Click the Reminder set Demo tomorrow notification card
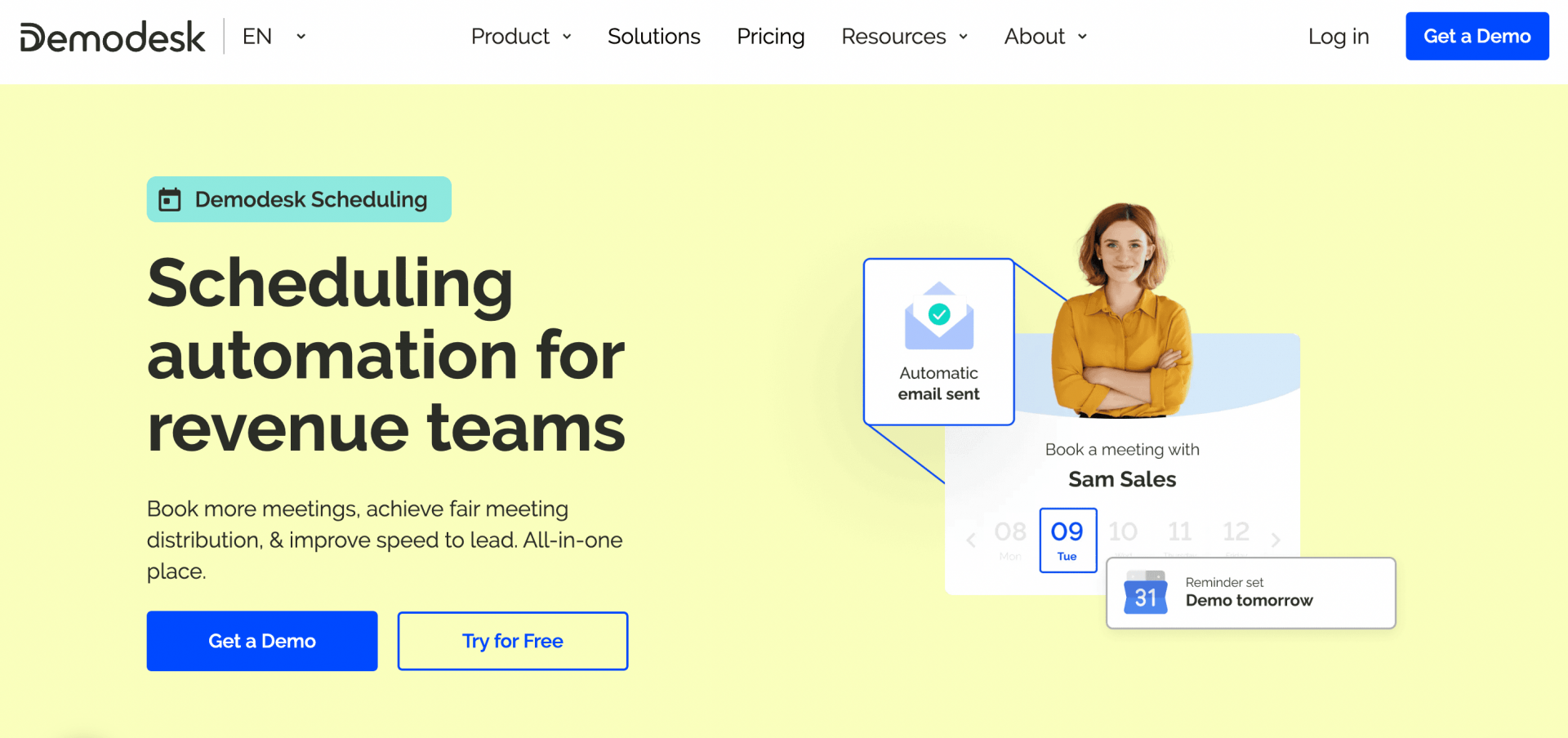This screenshot has width=1568, height=738. pos(1249,593)
